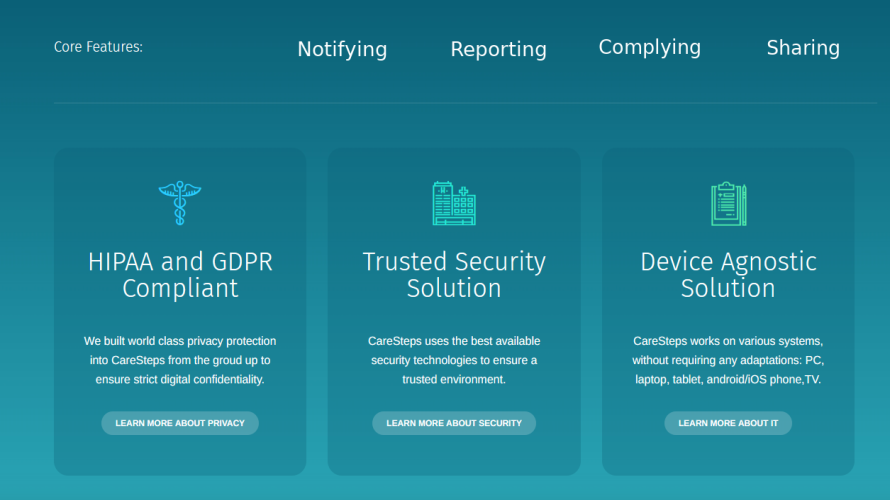Click Learn More About IT button

pyautogui.click(x=728, y=423)
